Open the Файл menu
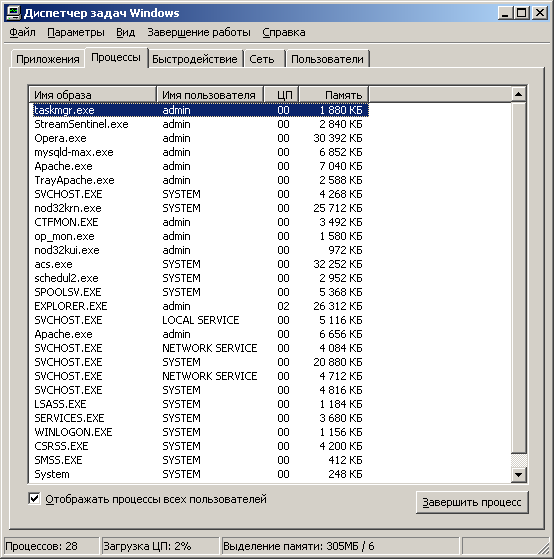This screenshot has width=554, height=559. coord(22,32)
